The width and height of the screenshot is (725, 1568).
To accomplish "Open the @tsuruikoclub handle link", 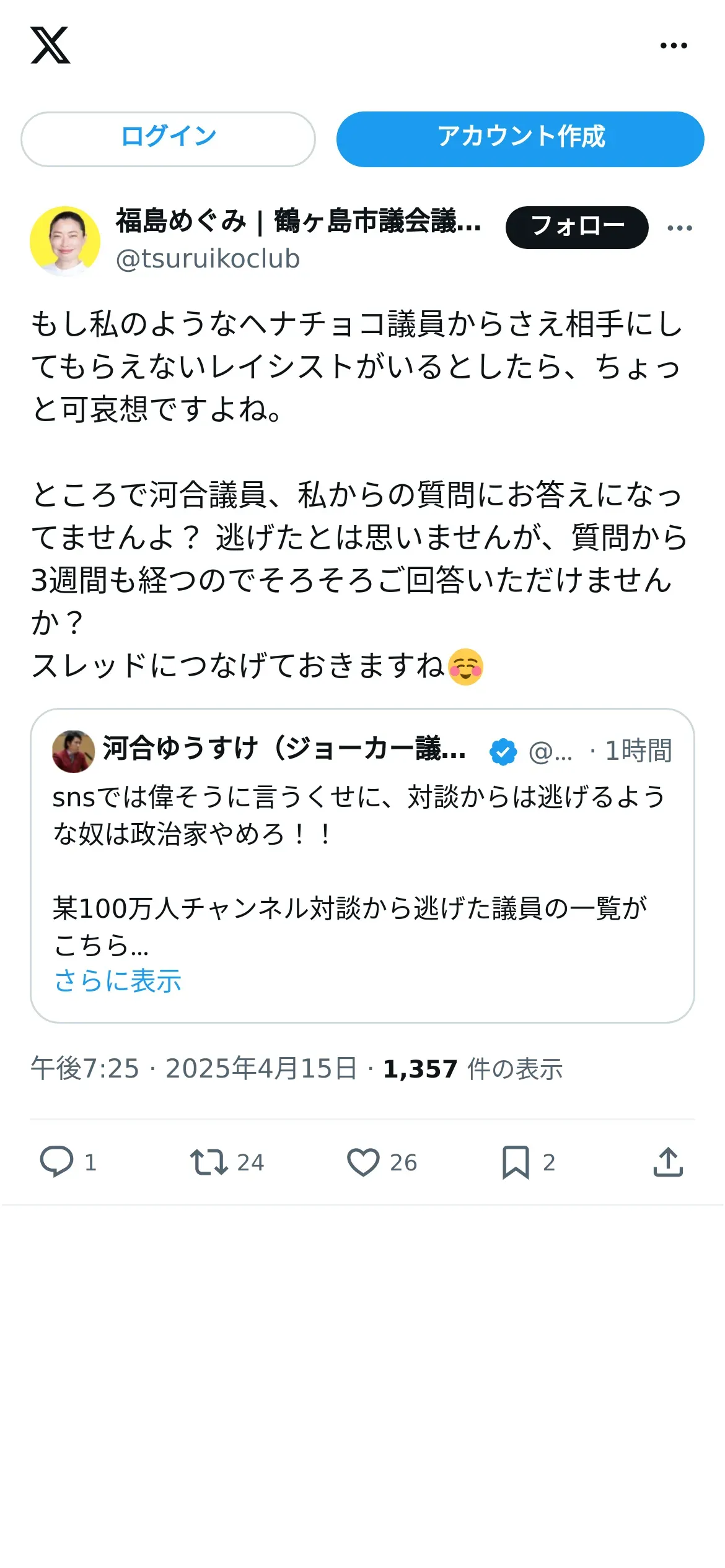I will click(208, 258).
